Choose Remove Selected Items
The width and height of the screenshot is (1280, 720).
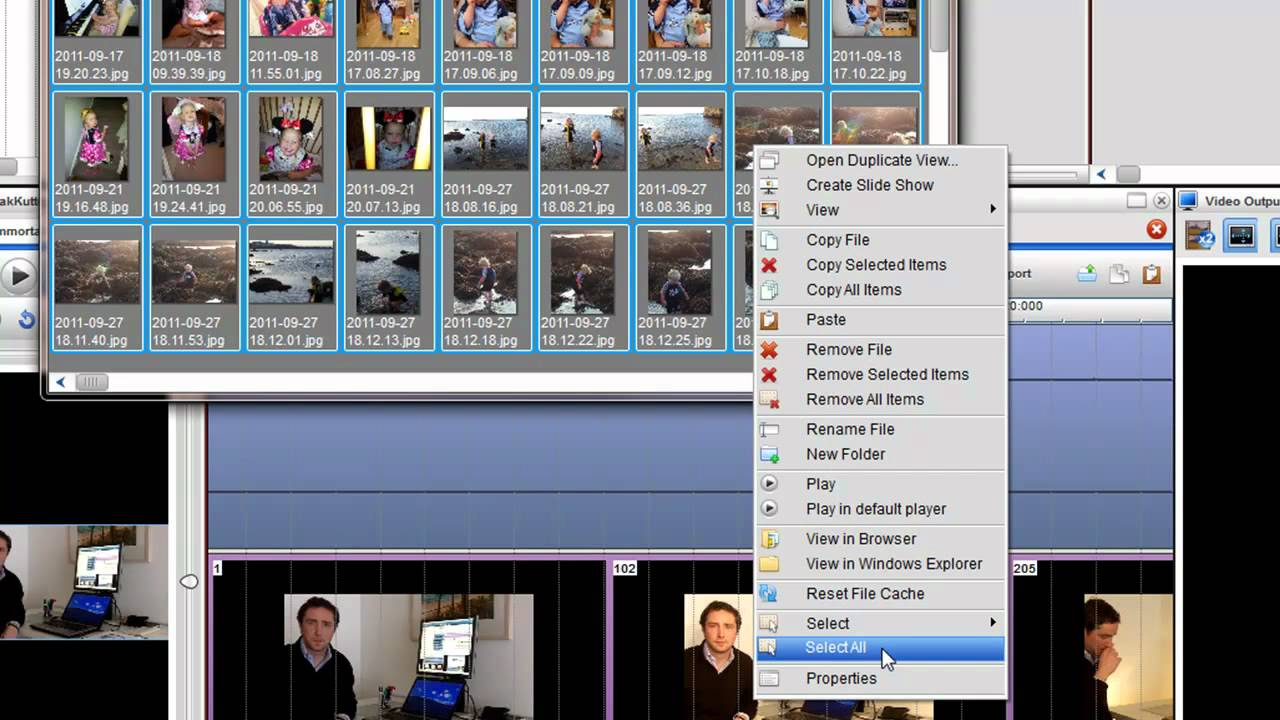point(881,375)
